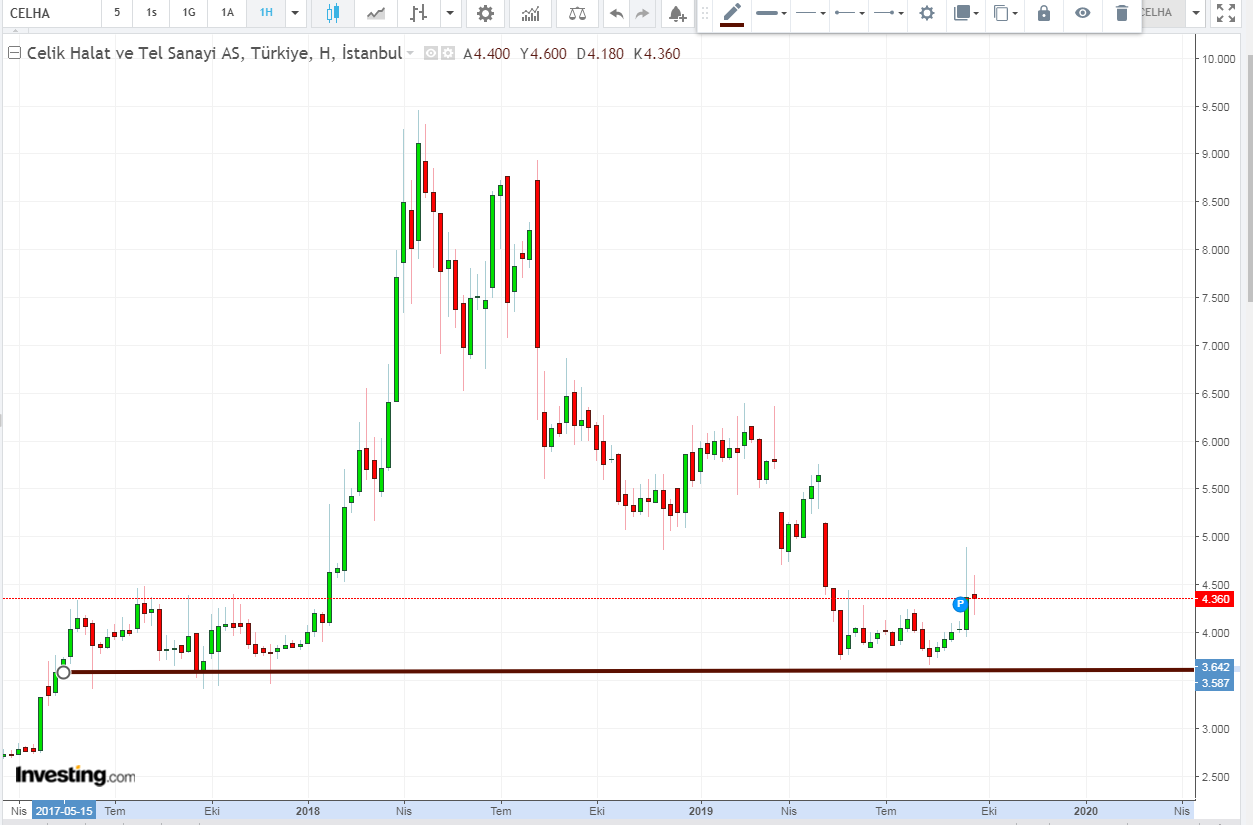Select the candlestick chart type icon
1253x825 pixels.
coord(333,13)
